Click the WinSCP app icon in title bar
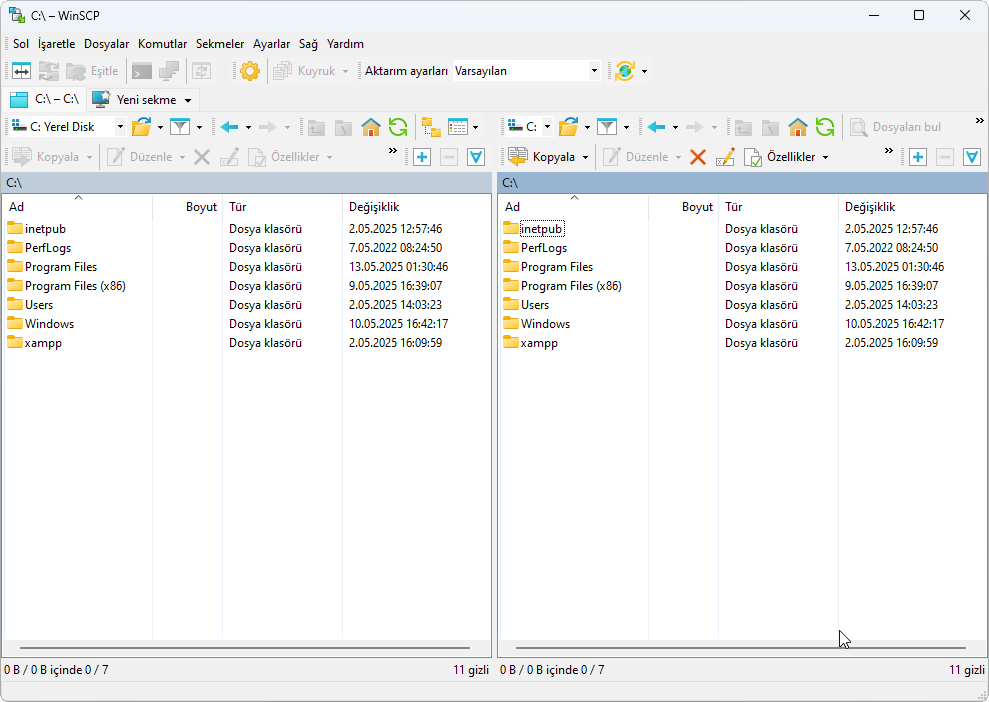 16,15
